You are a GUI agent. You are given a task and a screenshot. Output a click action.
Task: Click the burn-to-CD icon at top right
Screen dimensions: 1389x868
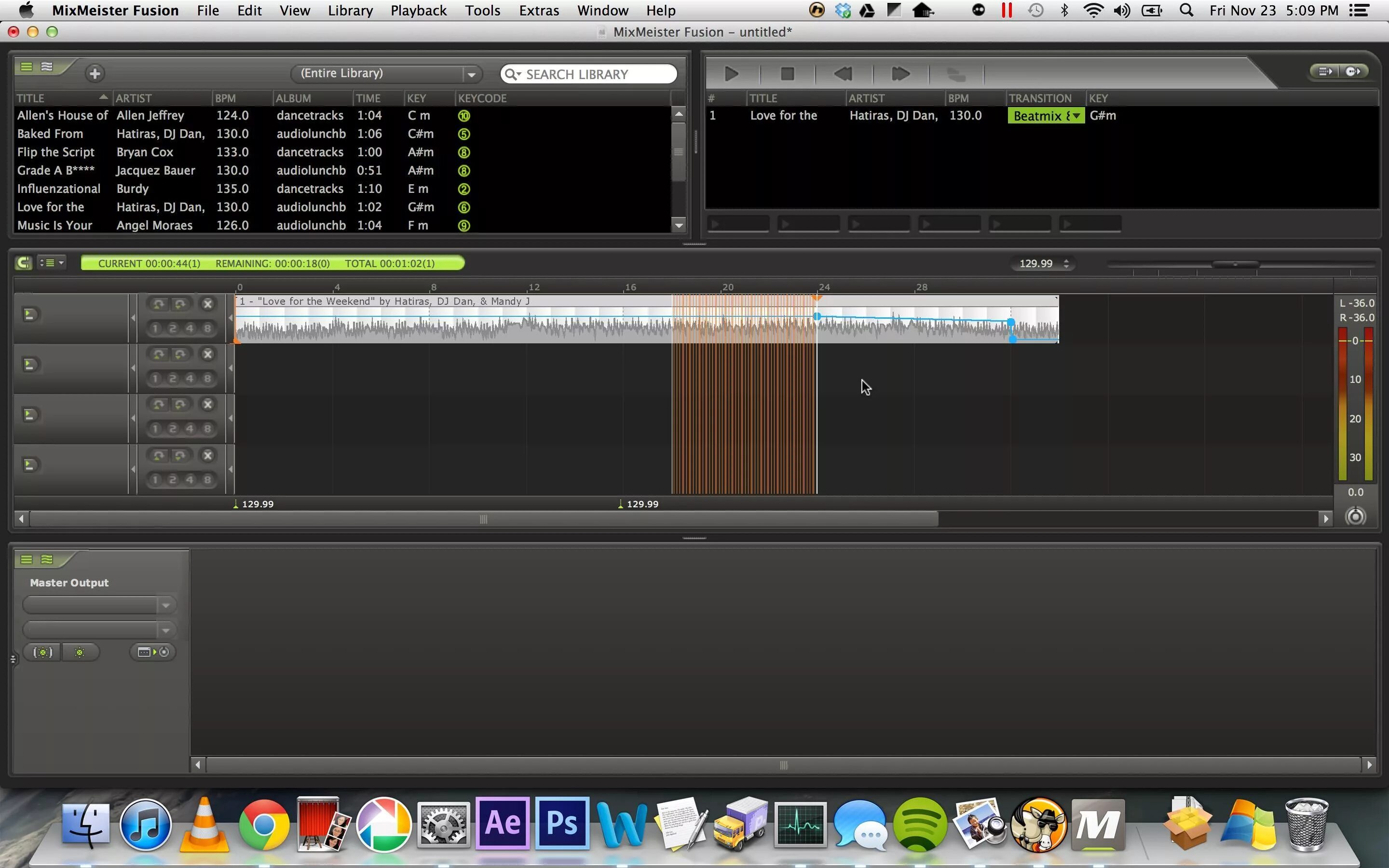click(x=1353, y=71)
